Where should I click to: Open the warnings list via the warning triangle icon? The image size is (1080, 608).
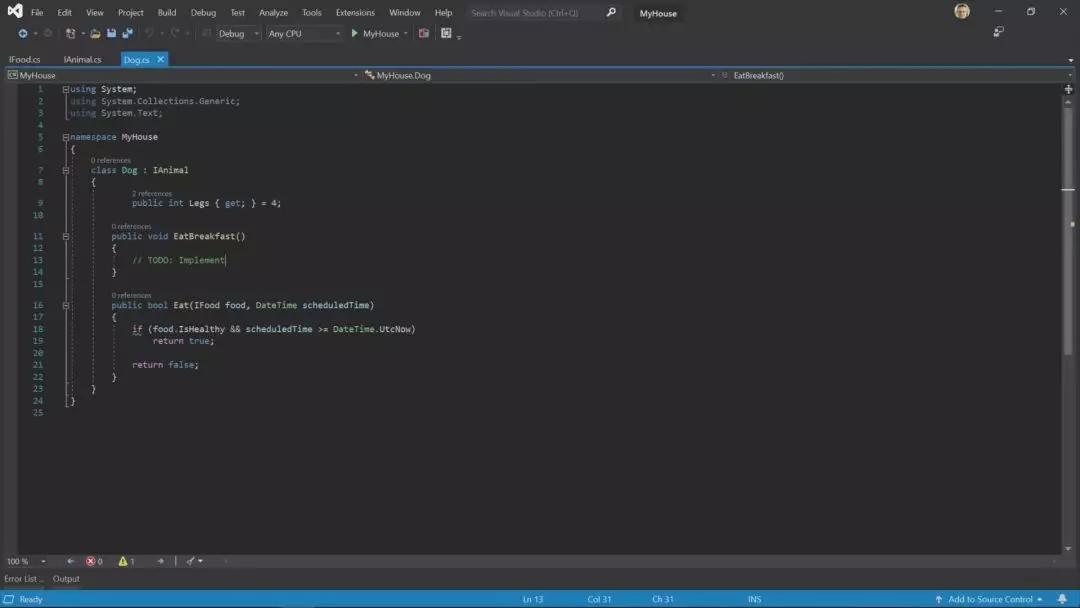point(125,561)
